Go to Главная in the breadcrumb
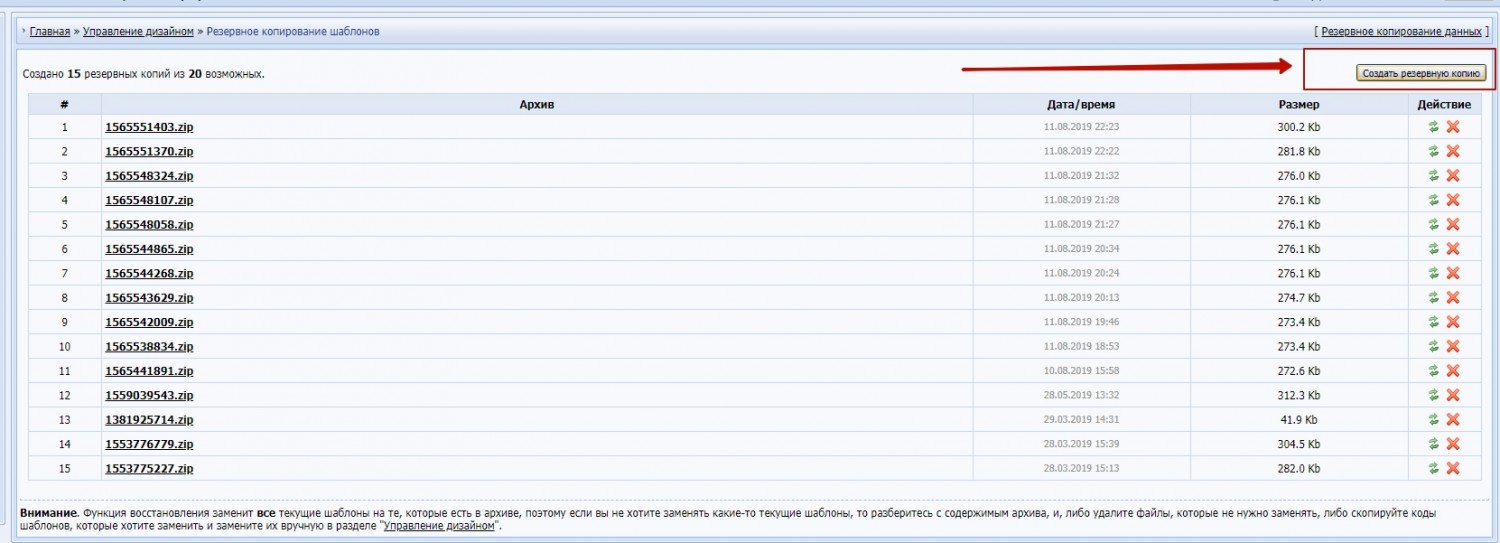The width and height of the screenshot is (1500, 543). (x=50, y=32)
